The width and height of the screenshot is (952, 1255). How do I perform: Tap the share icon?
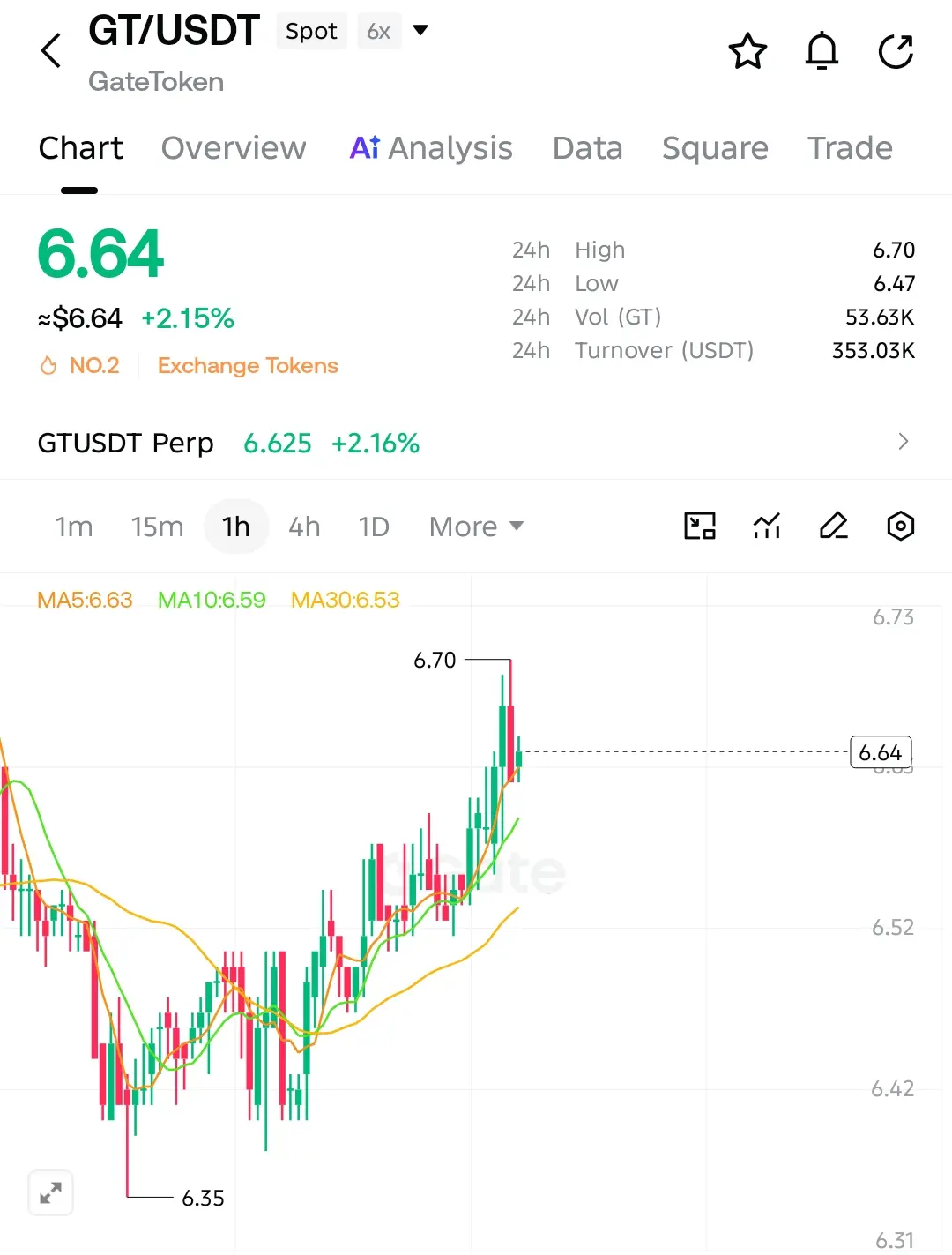coord(896,51)
